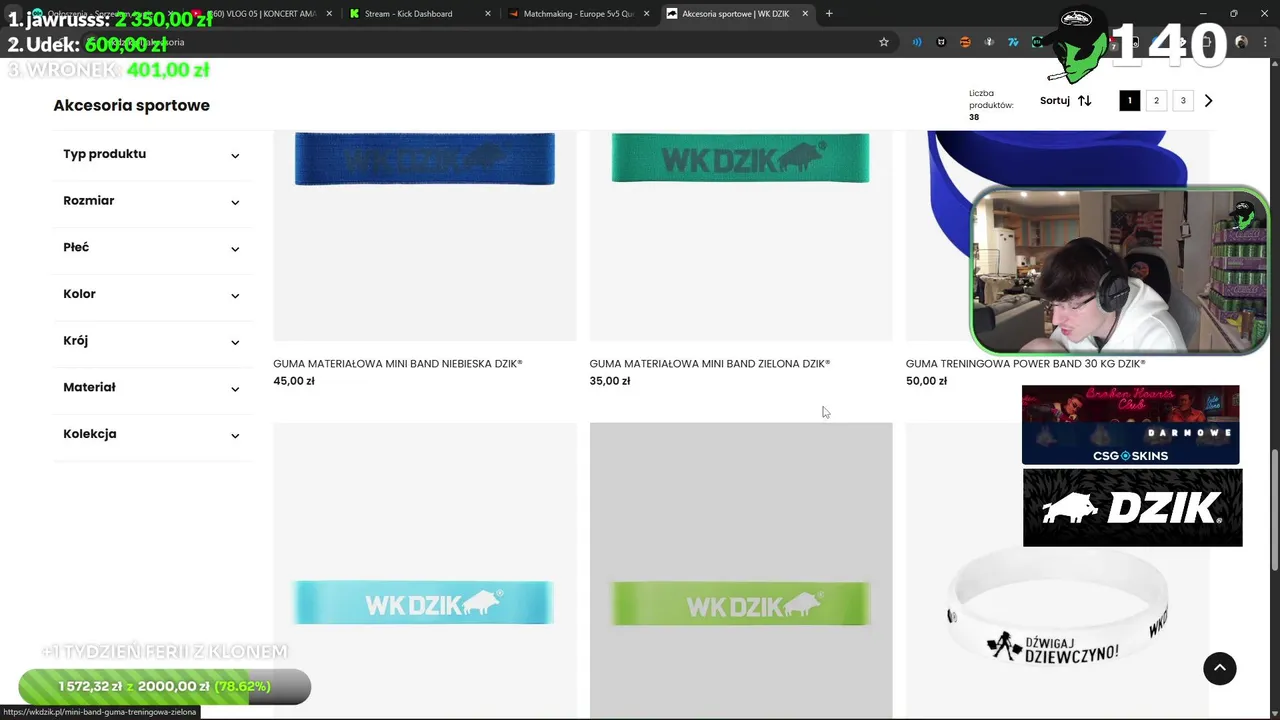Image resolution: width=1280 pixels, height=720 pixels.
Task: Click the light blue band product image
Action: (425, 570)
